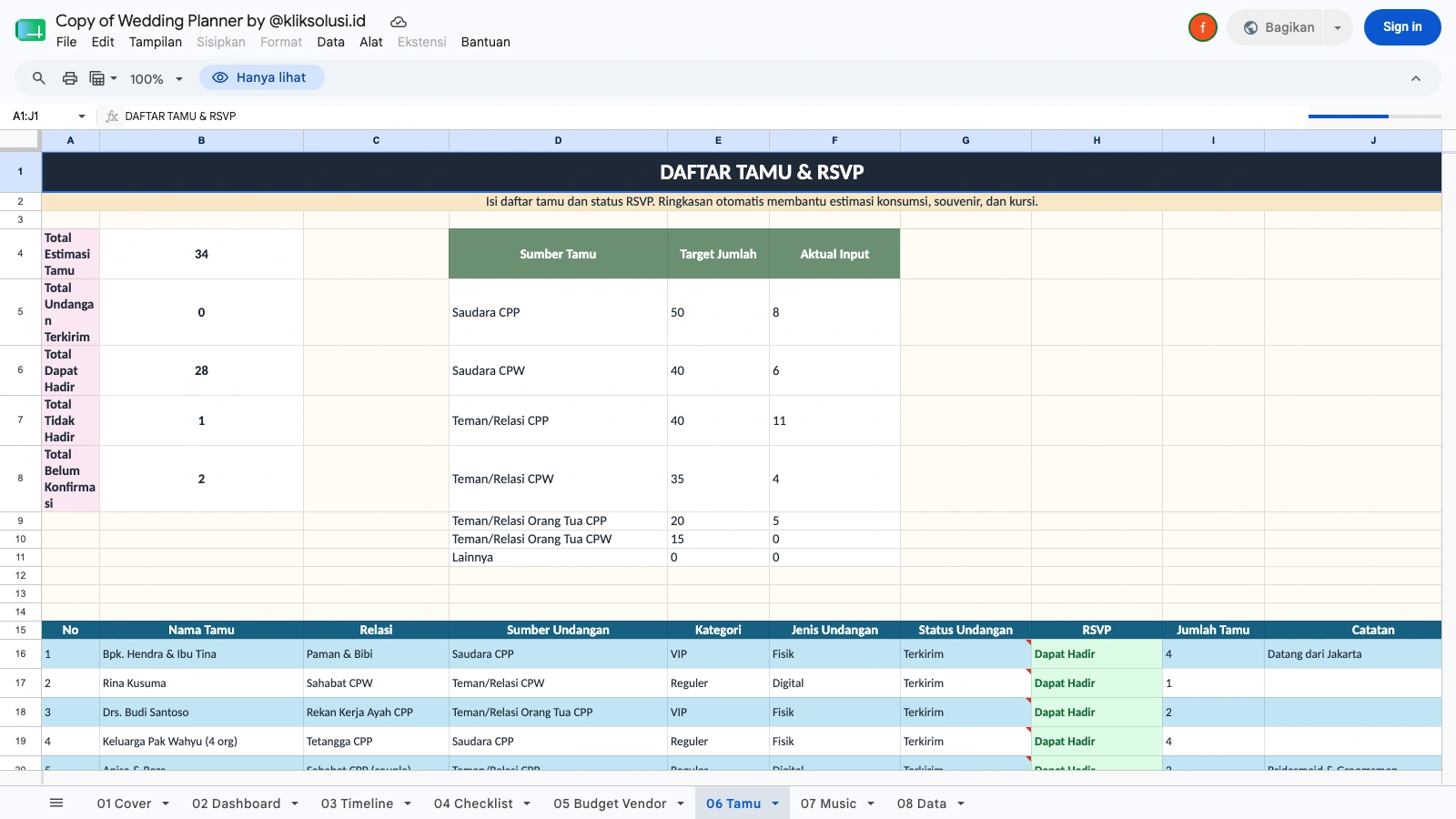Click the orange user avatar icon
Viewport: 1456px width, 819px height.
click(x=1203, y=27)
